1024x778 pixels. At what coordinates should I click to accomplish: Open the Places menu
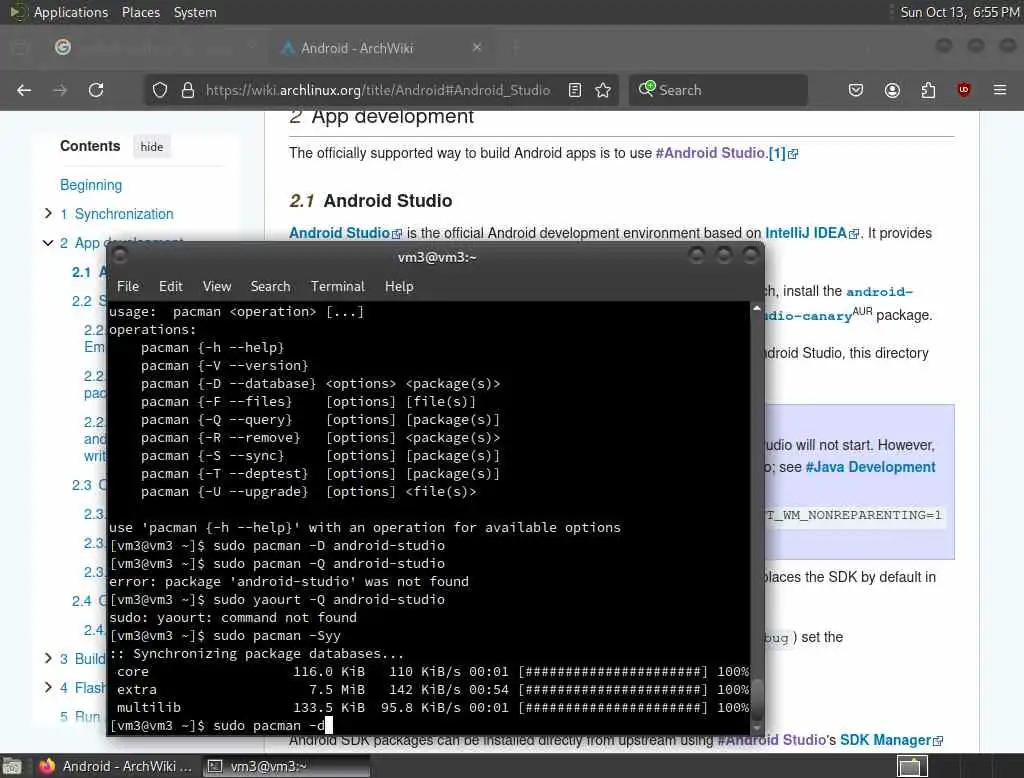pos(141,12)
